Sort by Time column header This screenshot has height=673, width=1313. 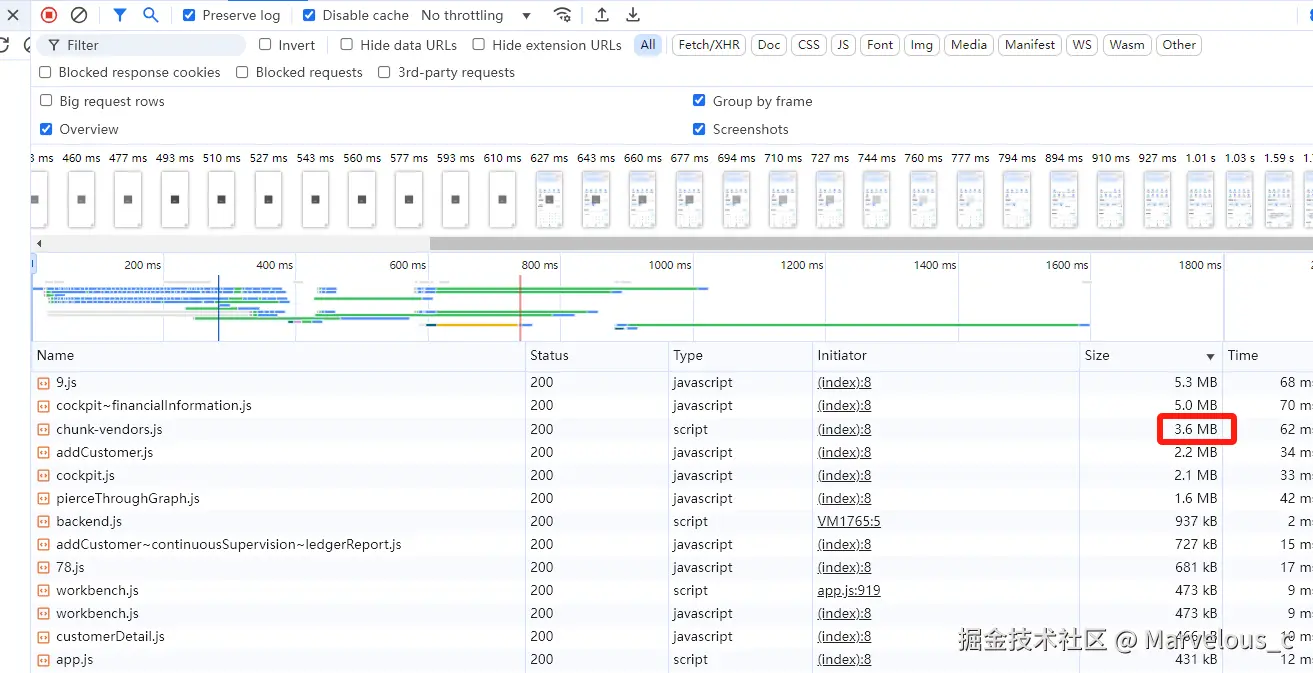(x=1267, y=356)
